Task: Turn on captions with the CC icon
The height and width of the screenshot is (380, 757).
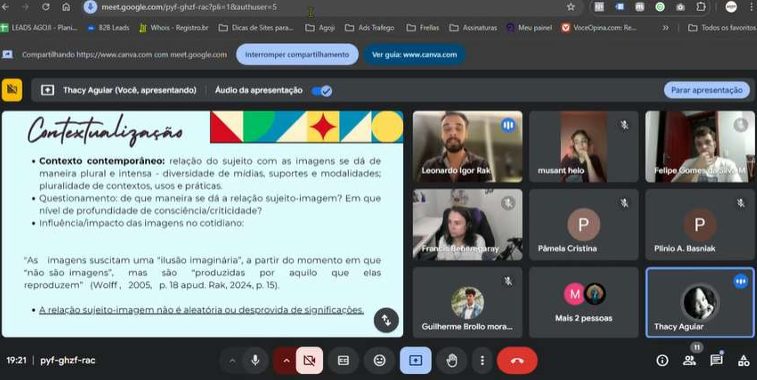Action: (x=343, y=360)
